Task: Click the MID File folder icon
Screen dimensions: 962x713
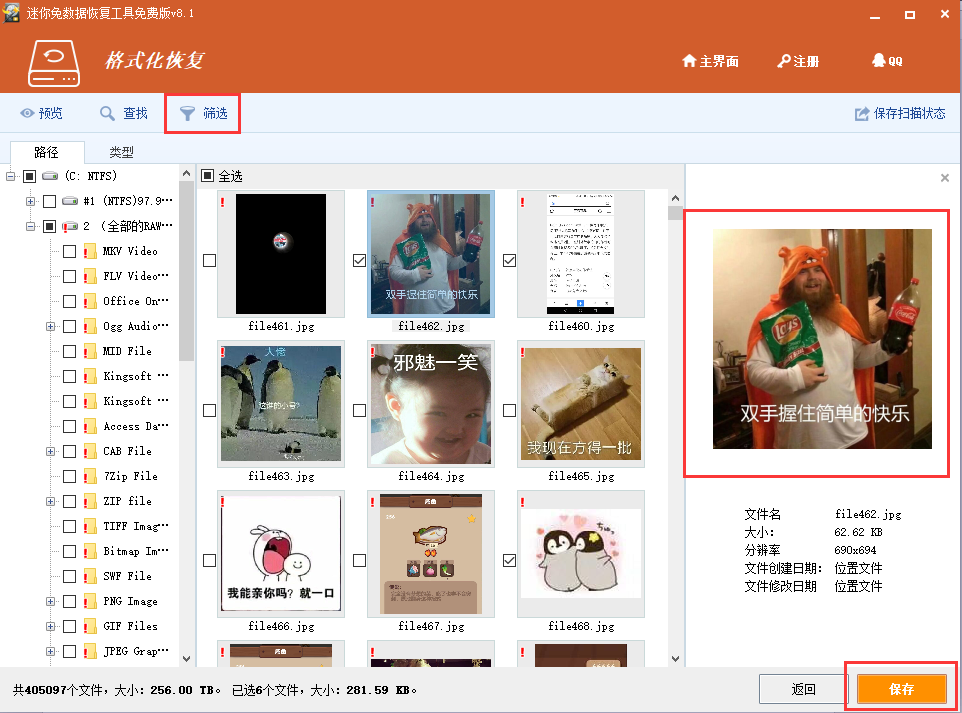Action: click(x=90, y=352)
